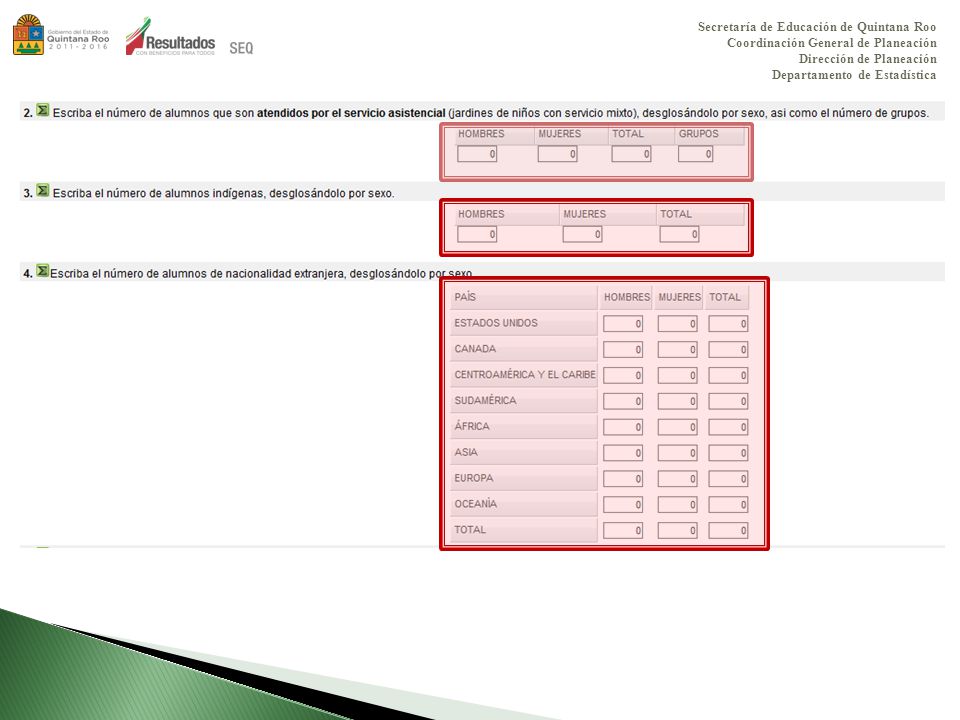Click MUJERES field in ÁFRICA row
Viewport: 960px width, 720px height.
coord(677,427)
